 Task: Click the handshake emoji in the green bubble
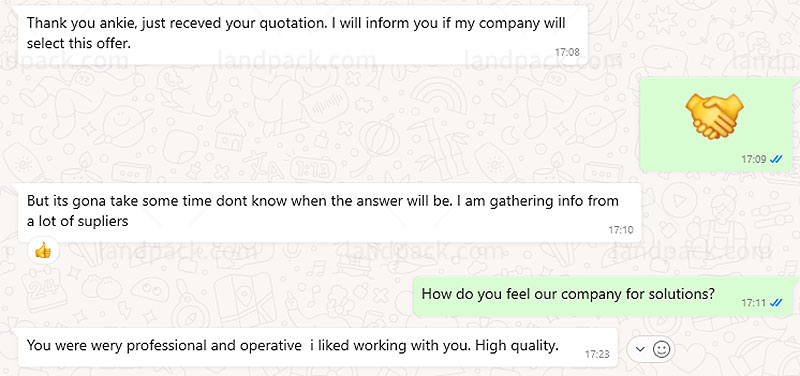(714, 117)
